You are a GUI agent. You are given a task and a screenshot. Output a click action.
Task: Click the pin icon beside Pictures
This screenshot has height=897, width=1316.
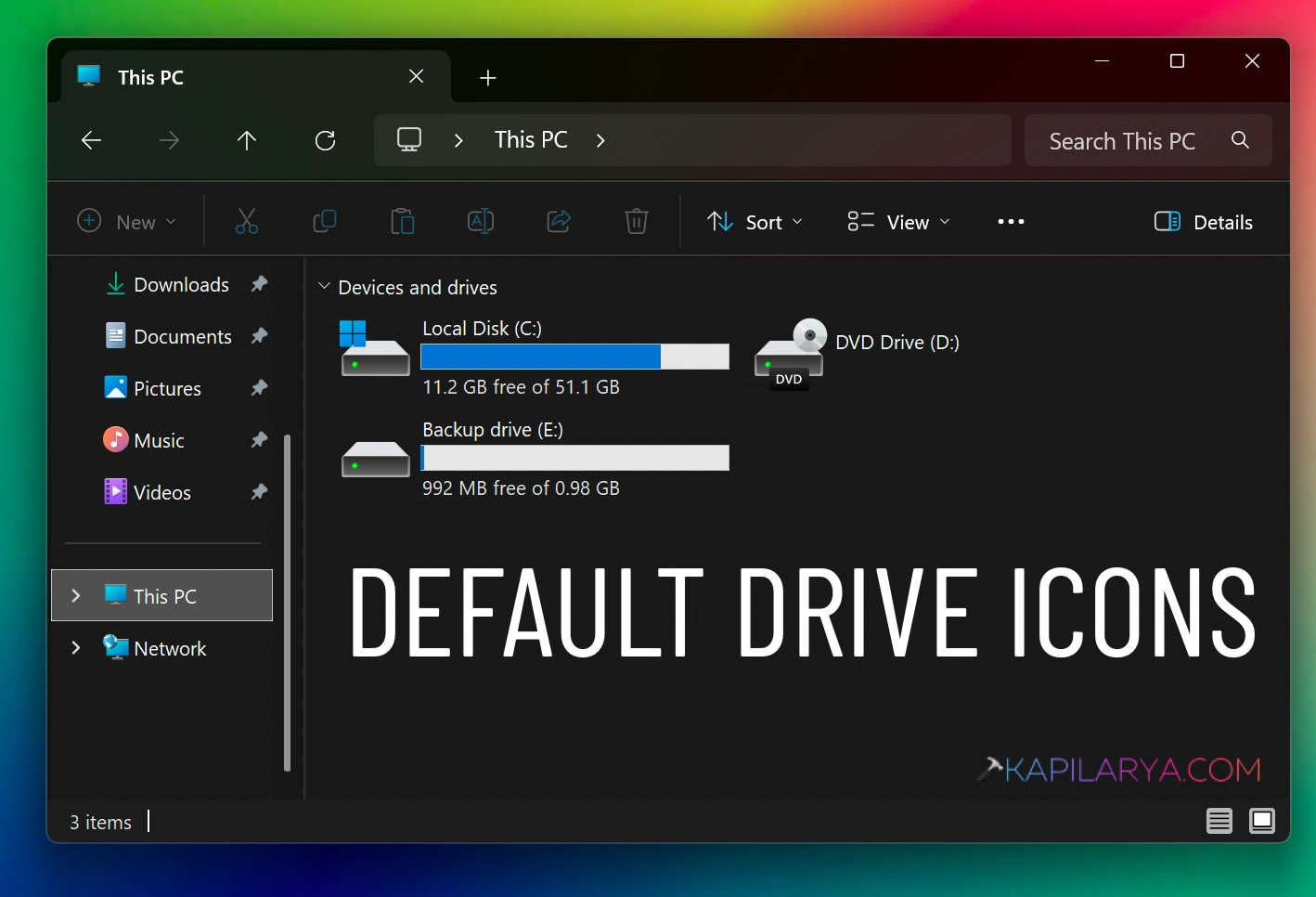[x=259, y=388]
